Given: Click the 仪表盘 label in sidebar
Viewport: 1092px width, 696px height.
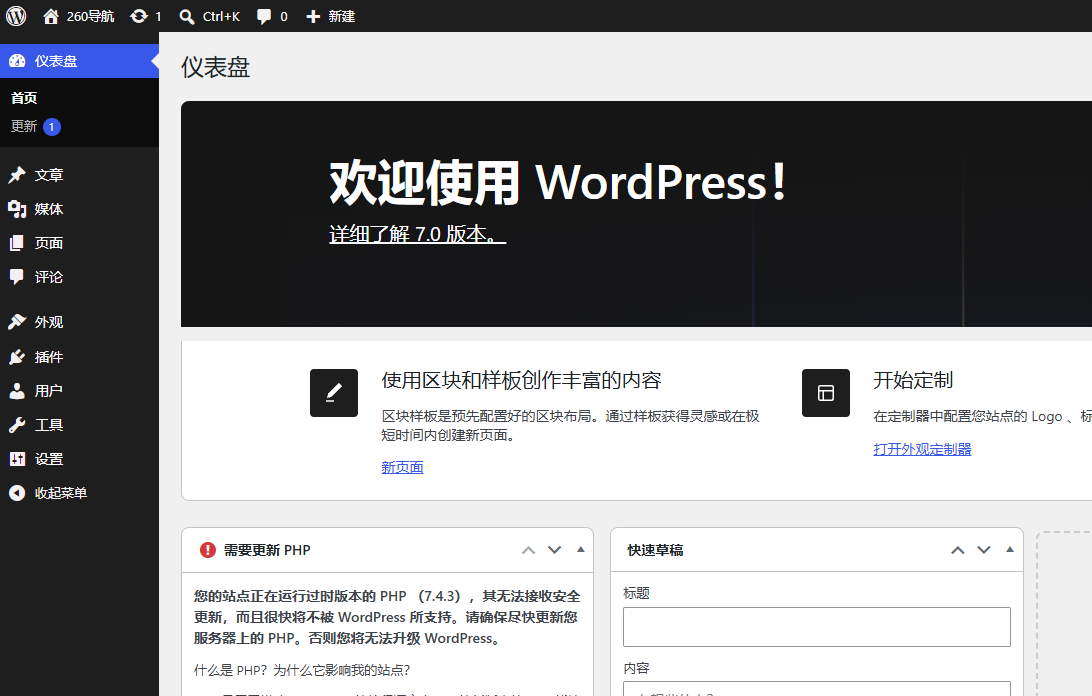Looking at the screenshot, I should pyautogui.click(x=56, y=61).
